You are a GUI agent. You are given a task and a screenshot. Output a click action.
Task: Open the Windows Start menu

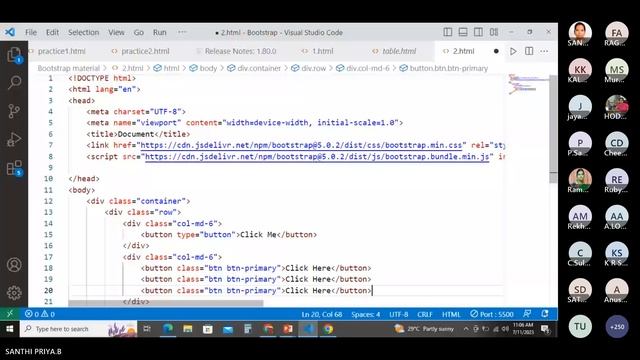pyautogui.click(x=10, y=329)
